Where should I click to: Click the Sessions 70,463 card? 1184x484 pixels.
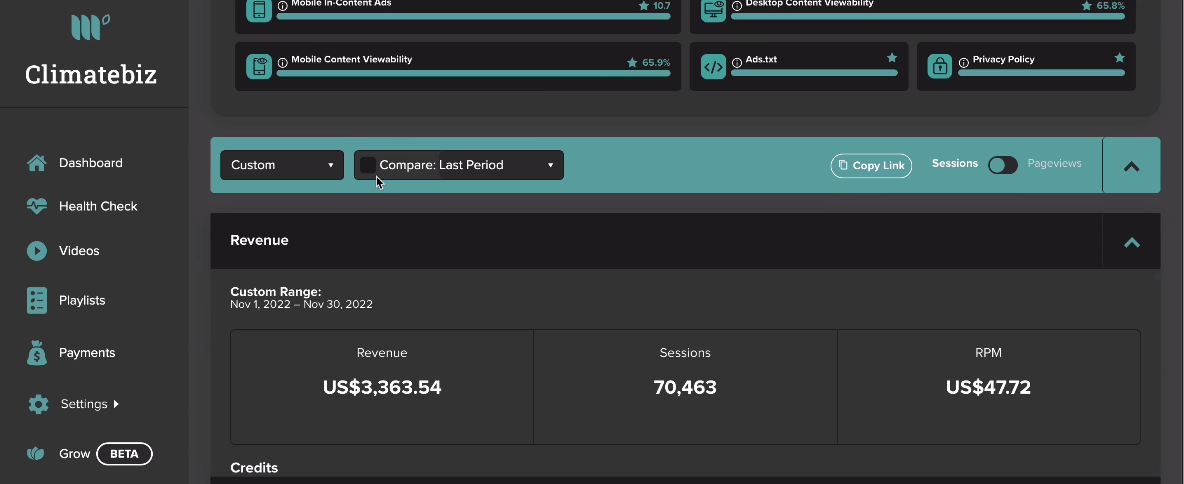click(685, 387)
